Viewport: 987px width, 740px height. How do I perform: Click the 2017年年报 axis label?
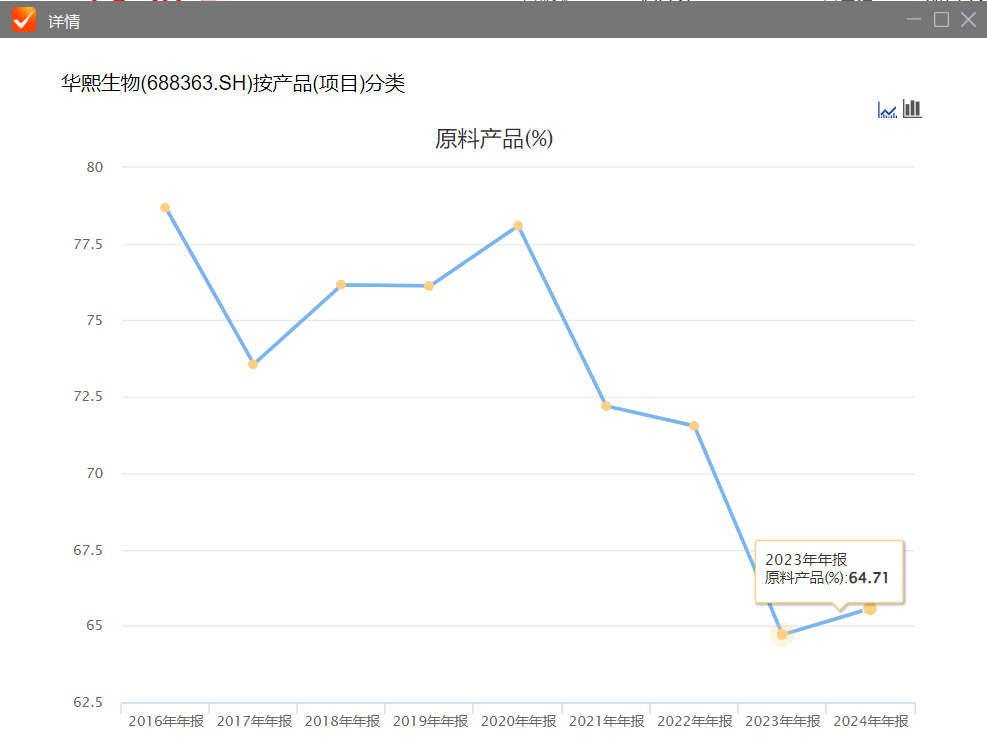tap(254, 721)
